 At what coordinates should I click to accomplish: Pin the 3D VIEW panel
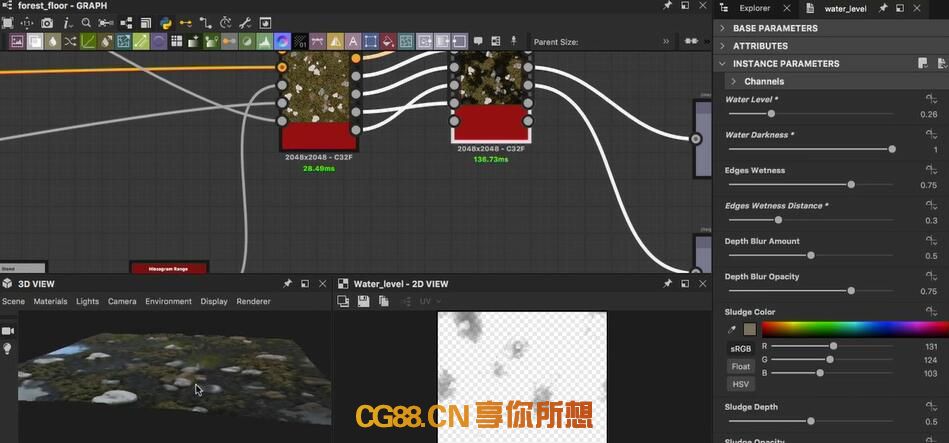[287, 283]
